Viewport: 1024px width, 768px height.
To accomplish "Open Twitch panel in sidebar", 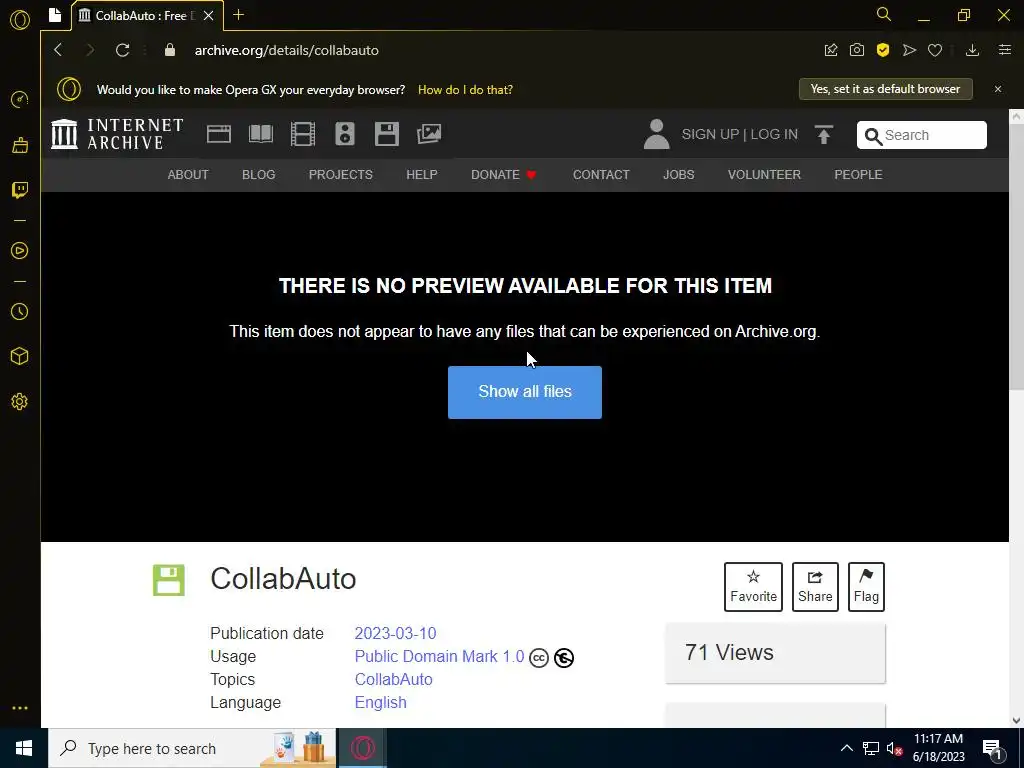I will coord(20,190).
